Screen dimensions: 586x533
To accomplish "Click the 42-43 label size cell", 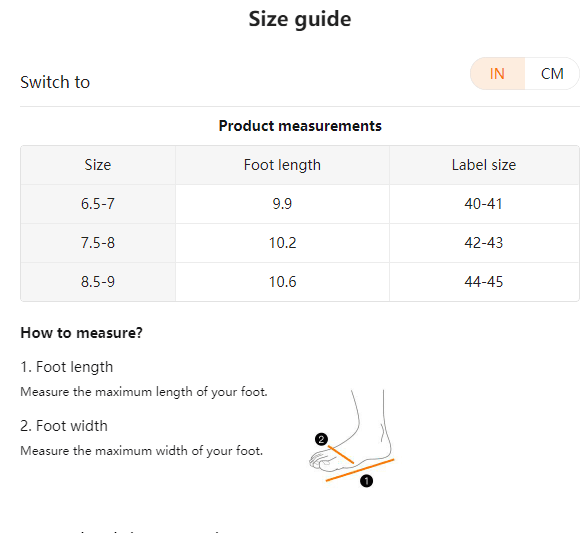I will 484,243.
